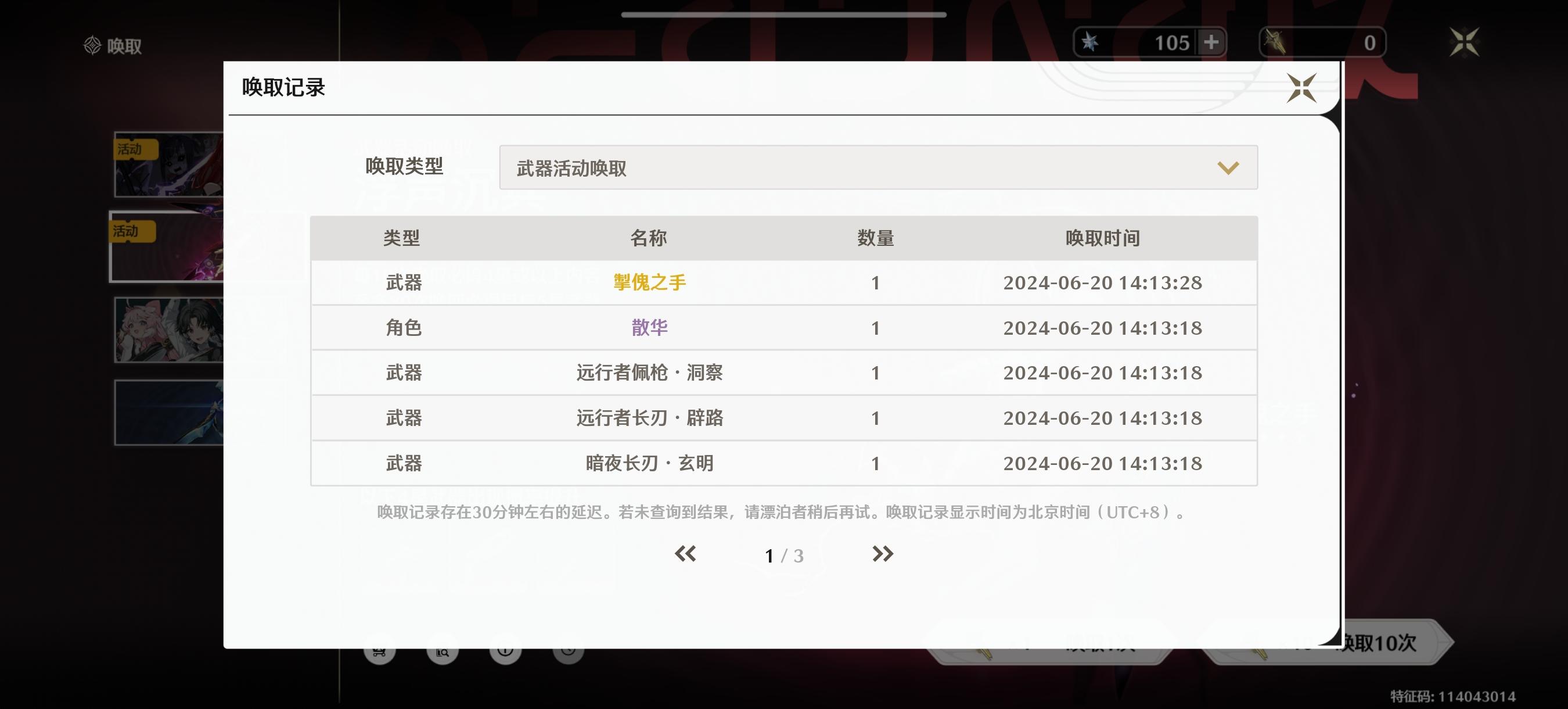The height and width of the screenshot is (709, 1568).
Task: Click the golden weapon ticket icon
Action: tap(1275, 42)
